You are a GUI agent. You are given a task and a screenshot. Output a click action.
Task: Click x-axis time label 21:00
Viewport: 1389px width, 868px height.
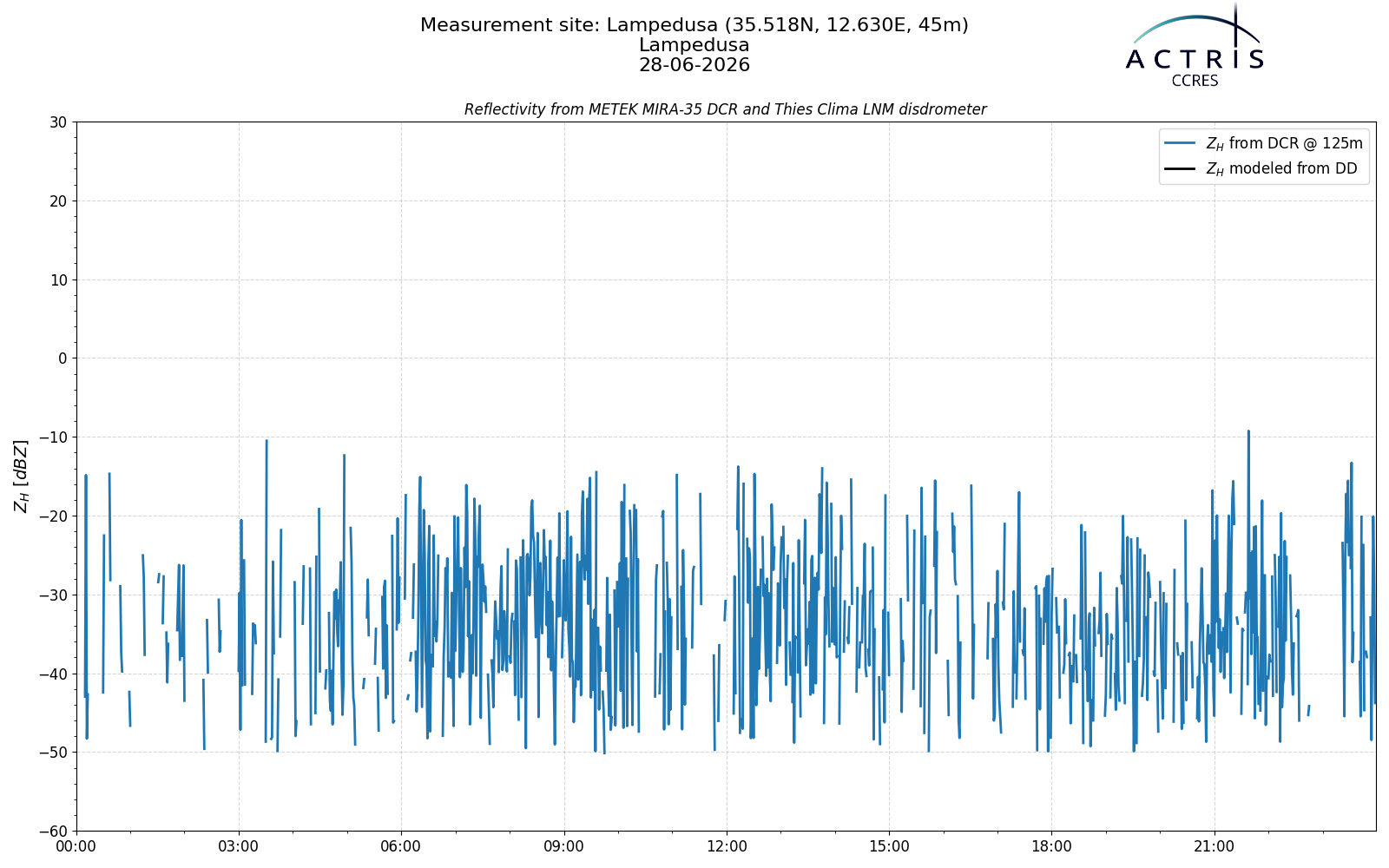click(1214, 846)
